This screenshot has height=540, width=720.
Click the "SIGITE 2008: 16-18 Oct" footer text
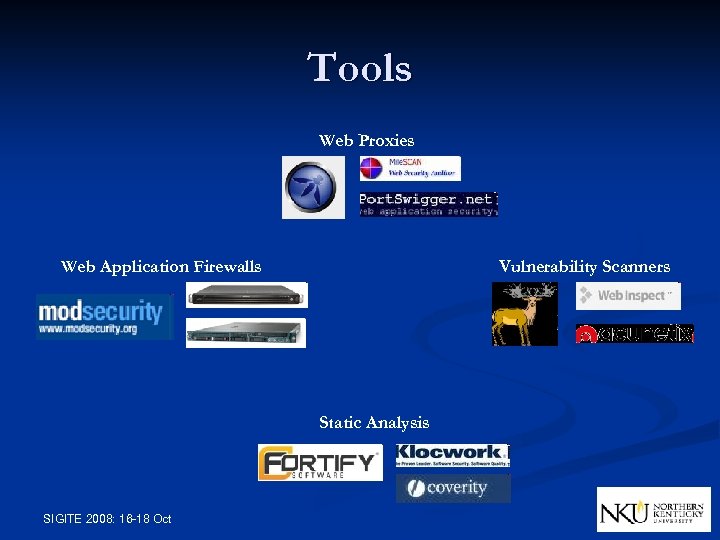107,519
